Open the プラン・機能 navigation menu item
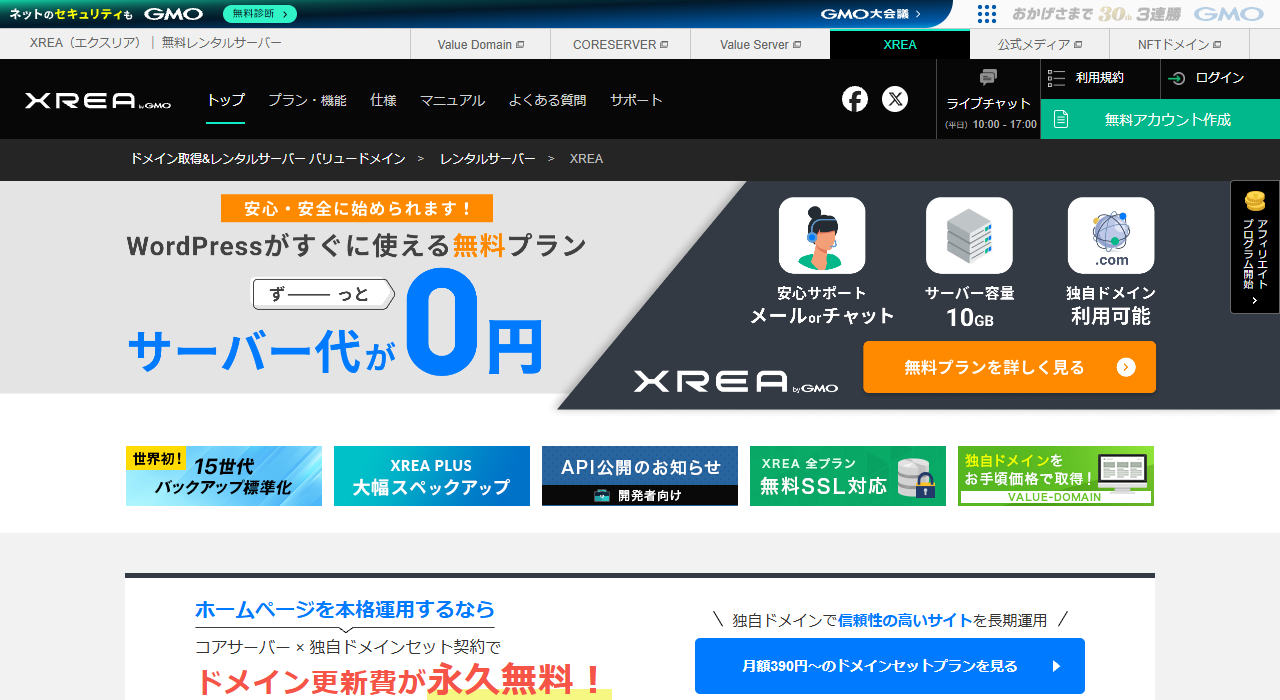This screenshot has width=1280, height=700. click(x=306, y=100)
